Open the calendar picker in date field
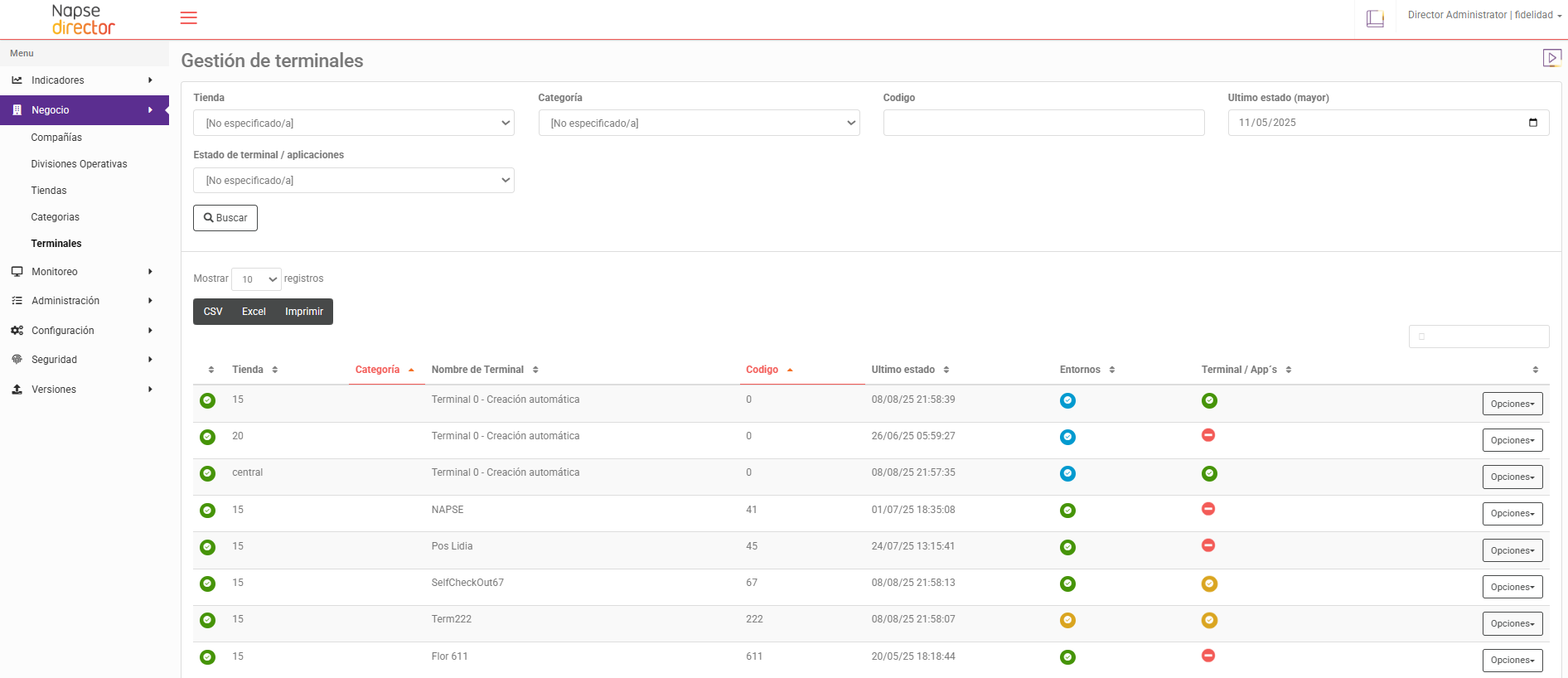This screenshot has height=678, width=1568. (x=1532, y=123)
